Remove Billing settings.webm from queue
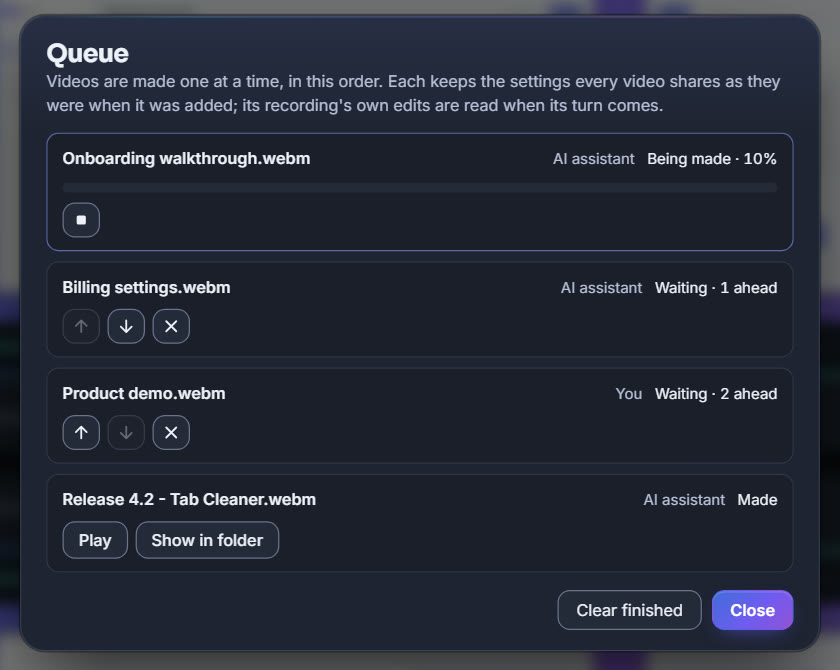 tap(171, 326)
